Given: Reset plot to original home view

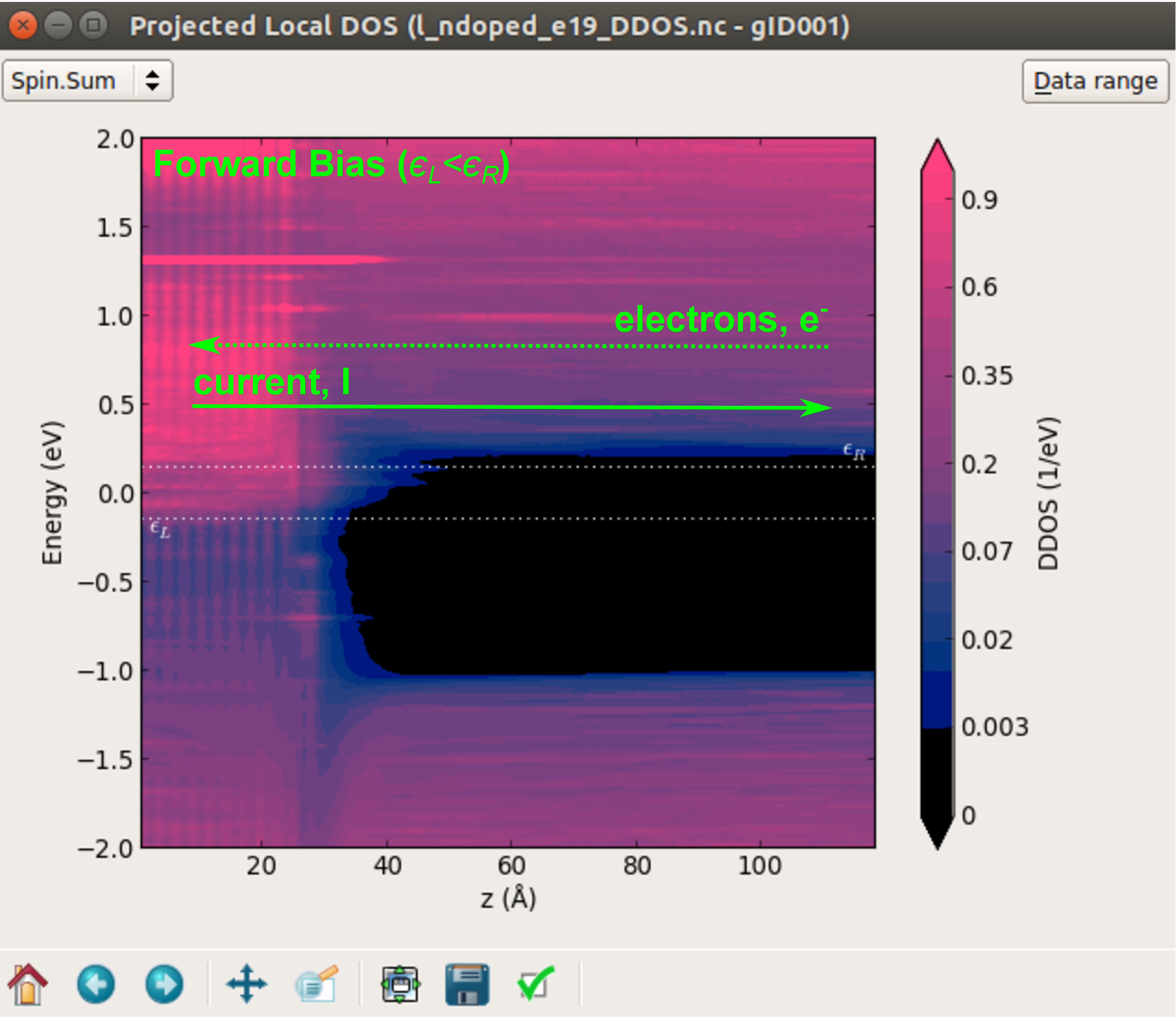Looking at the screenshot, I should tap(27, 984).
